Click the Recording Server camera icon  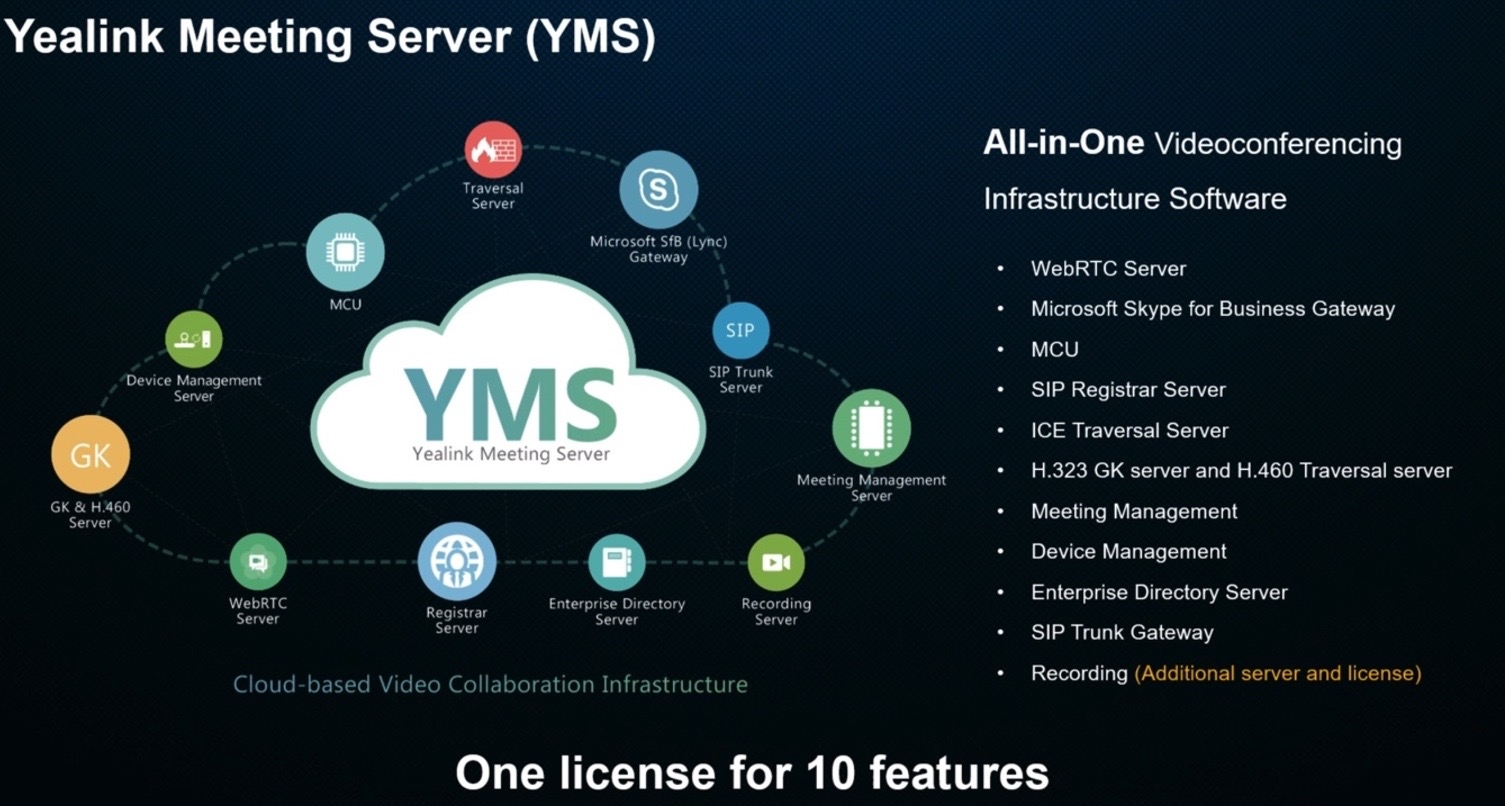[776, 562]
